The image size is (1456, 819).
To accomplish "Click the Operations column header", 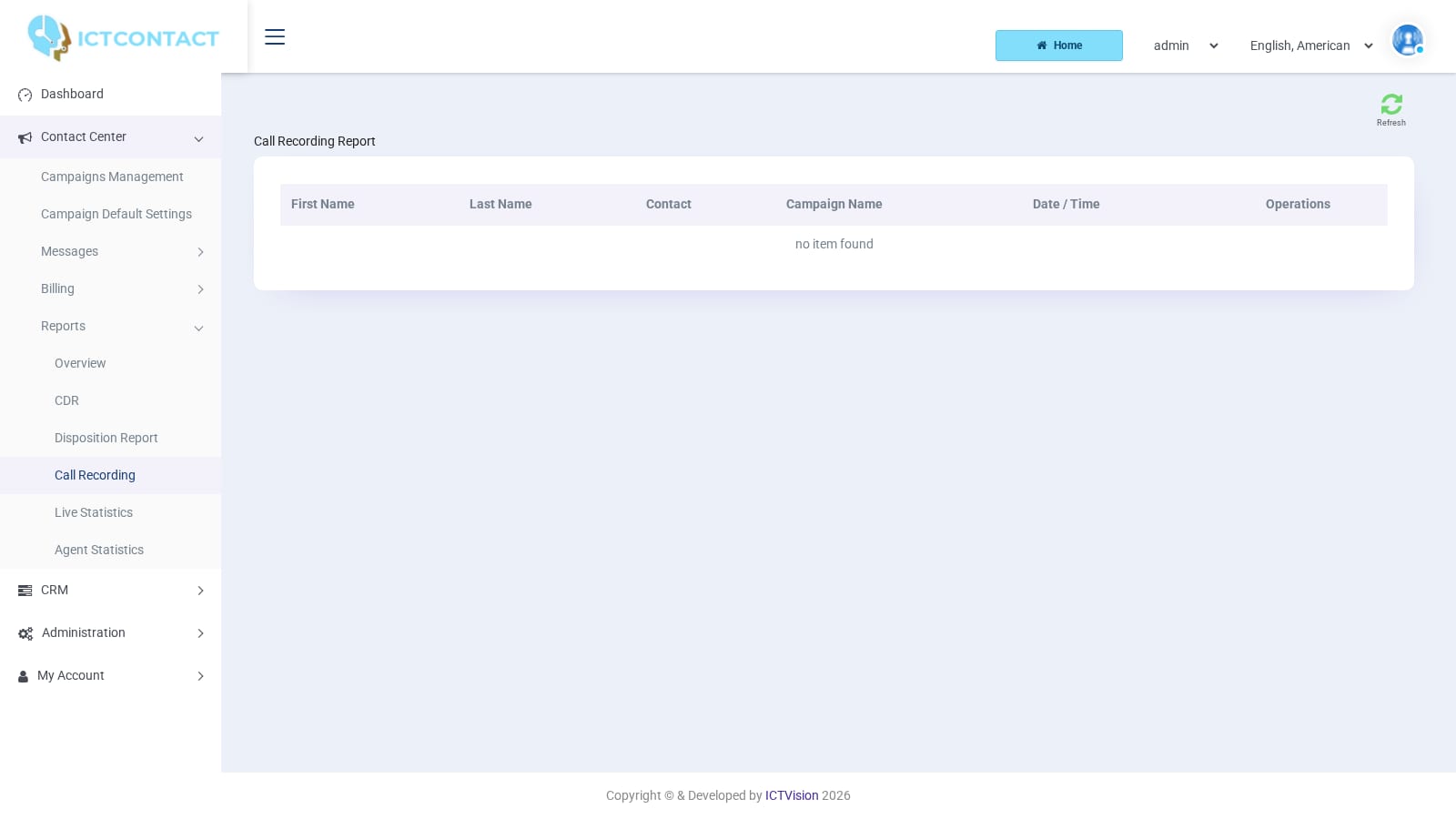I will coord(1298,204).
